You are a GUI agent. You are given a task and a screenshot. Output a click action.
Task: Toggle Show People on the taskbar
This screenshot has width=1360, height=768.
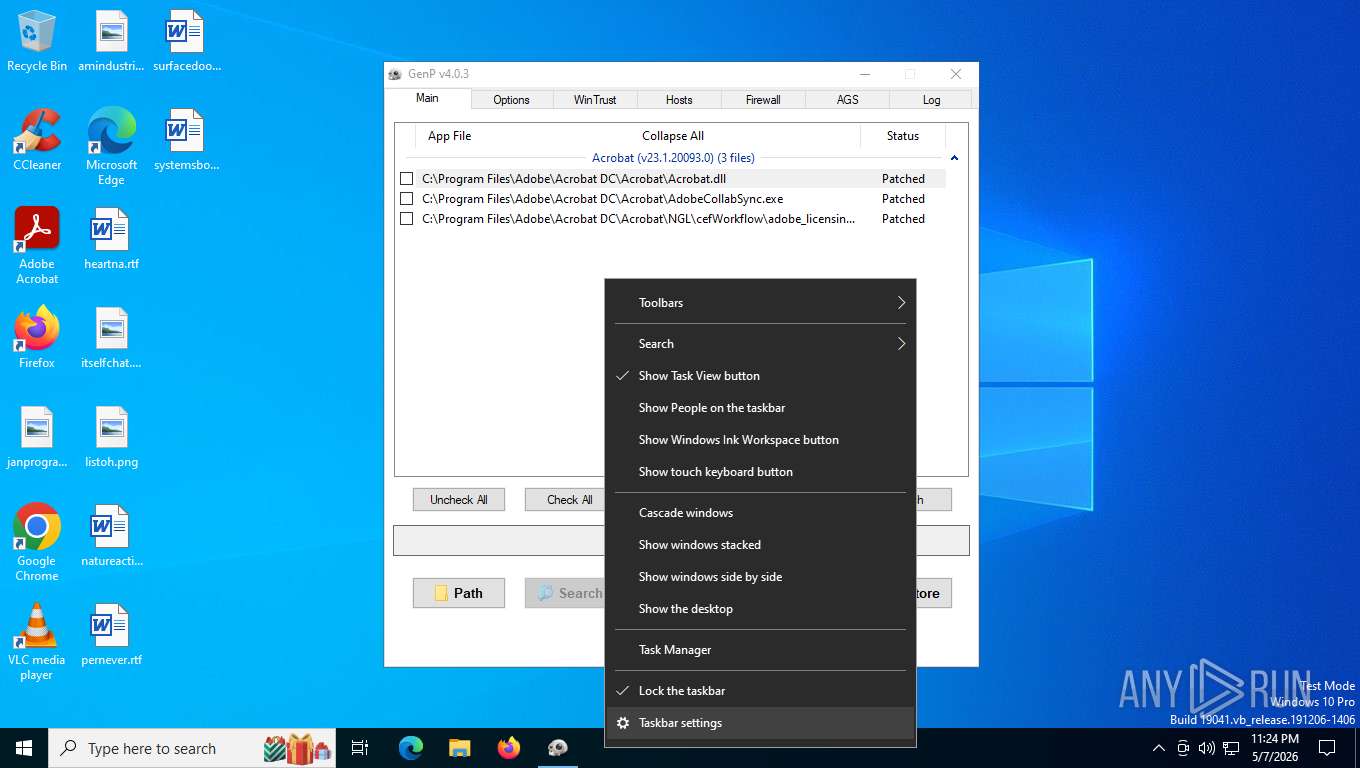[x=760, y=408]
